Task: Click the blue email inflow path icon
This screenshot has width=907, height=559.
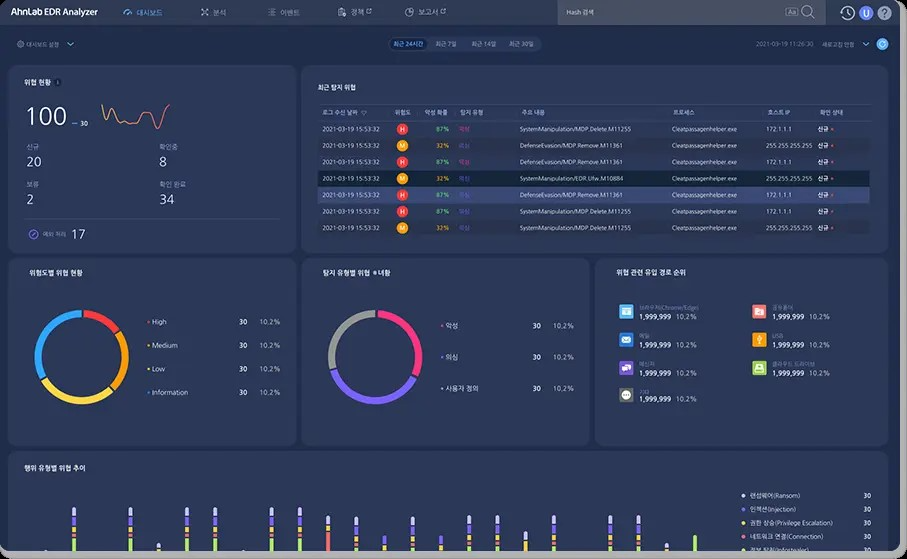Action: pyautogui.click(x=626, y=340)
